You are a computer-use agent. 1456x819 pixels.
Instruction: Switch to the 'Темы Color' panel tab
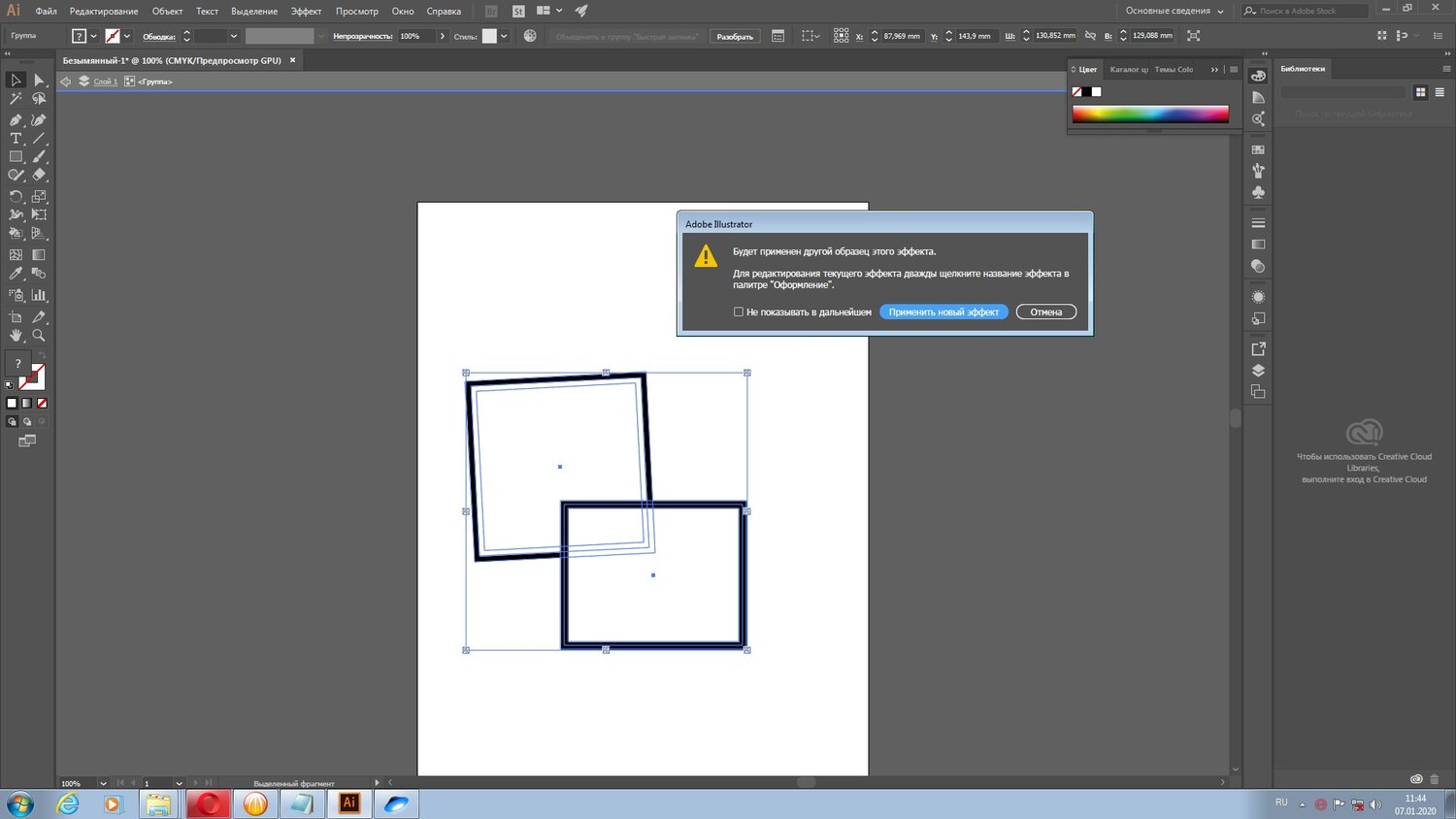(1174, 70)
